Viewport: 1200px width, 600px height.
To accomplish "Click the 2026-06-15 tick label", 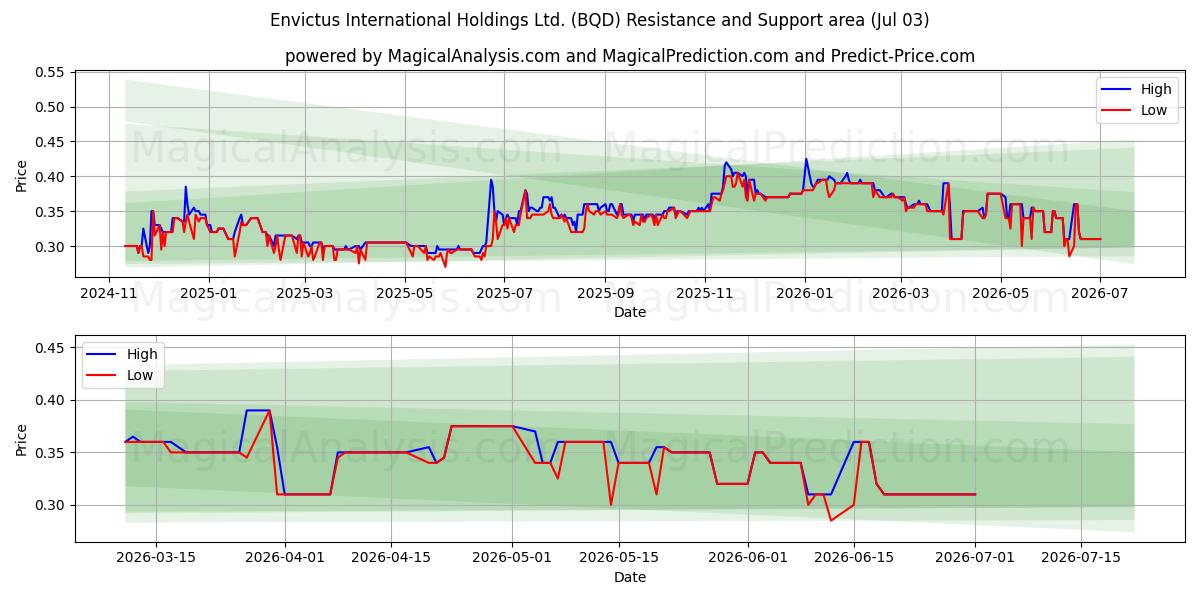I will point(853,558).
